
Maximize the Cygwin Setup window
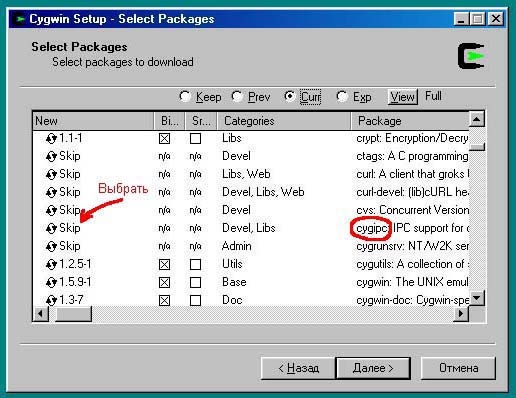coord(477,19)
